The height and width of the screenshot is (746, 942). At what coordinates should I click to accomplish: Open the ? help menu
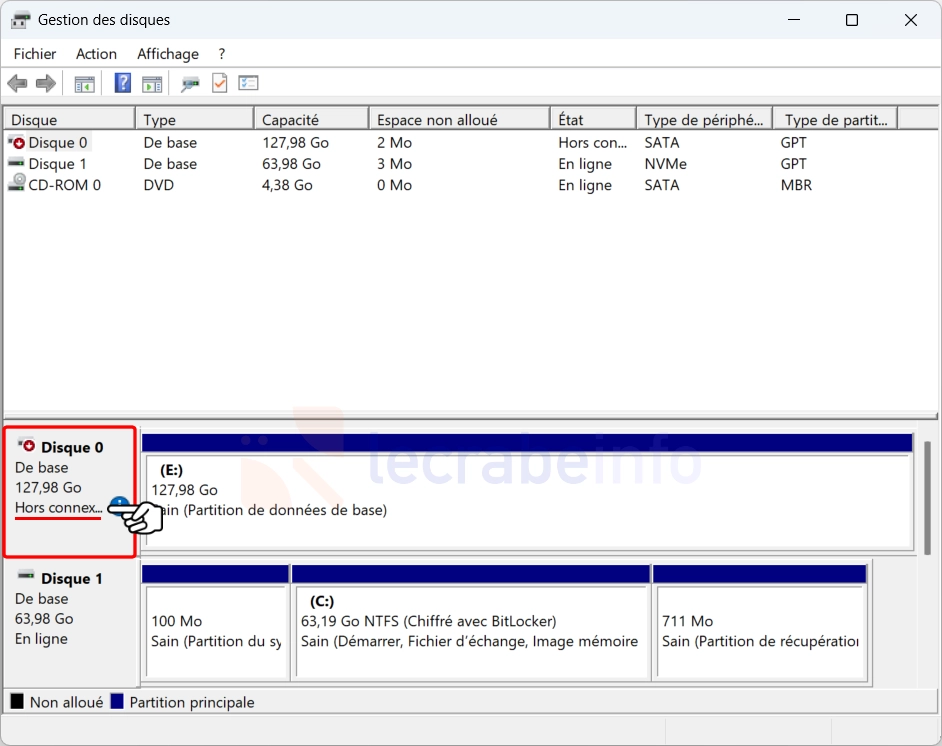222,54
